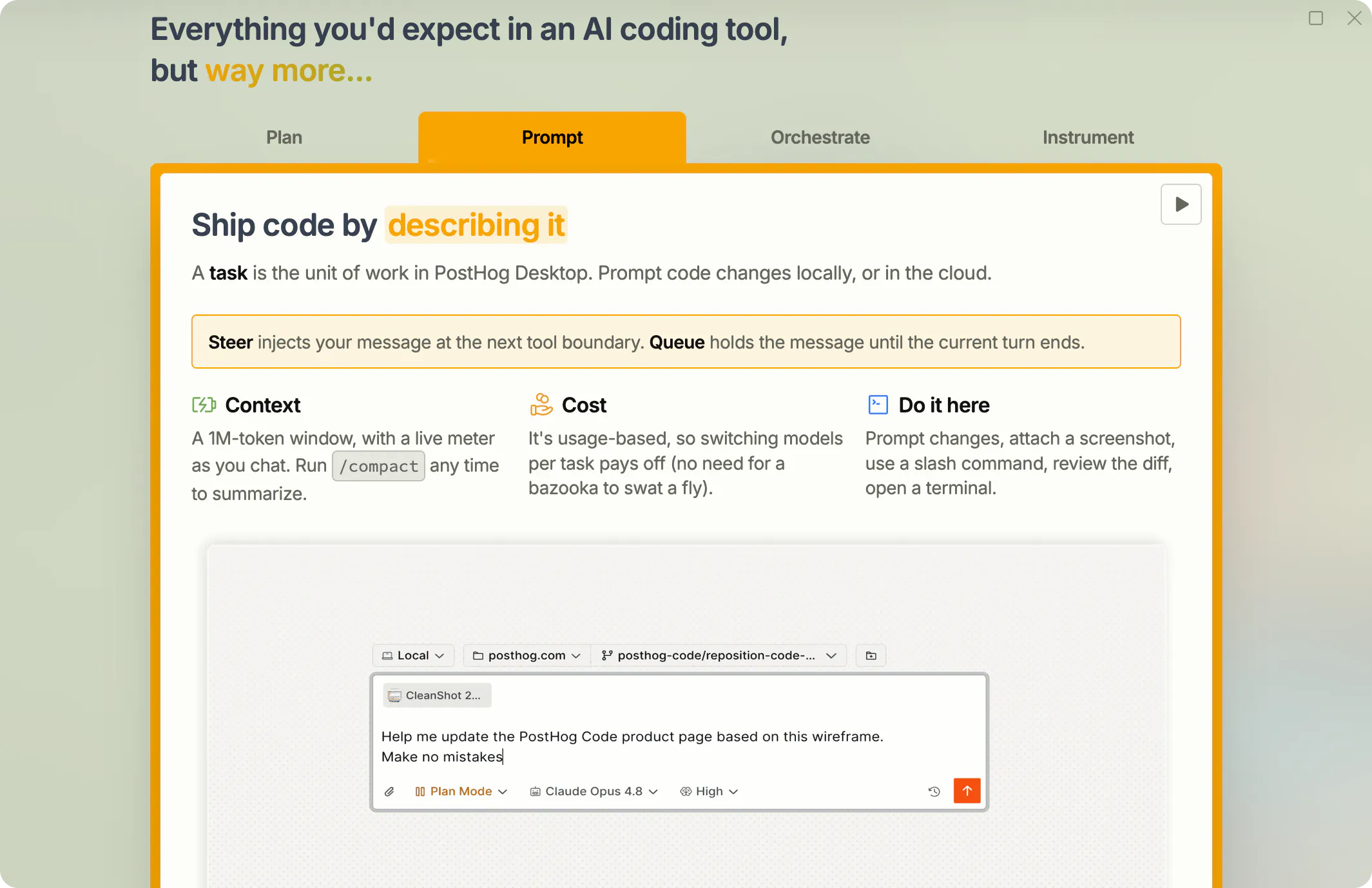The image size is (1372, 888).
Task: Click the bold word 'task'
Action: click(x=228, y=273)
